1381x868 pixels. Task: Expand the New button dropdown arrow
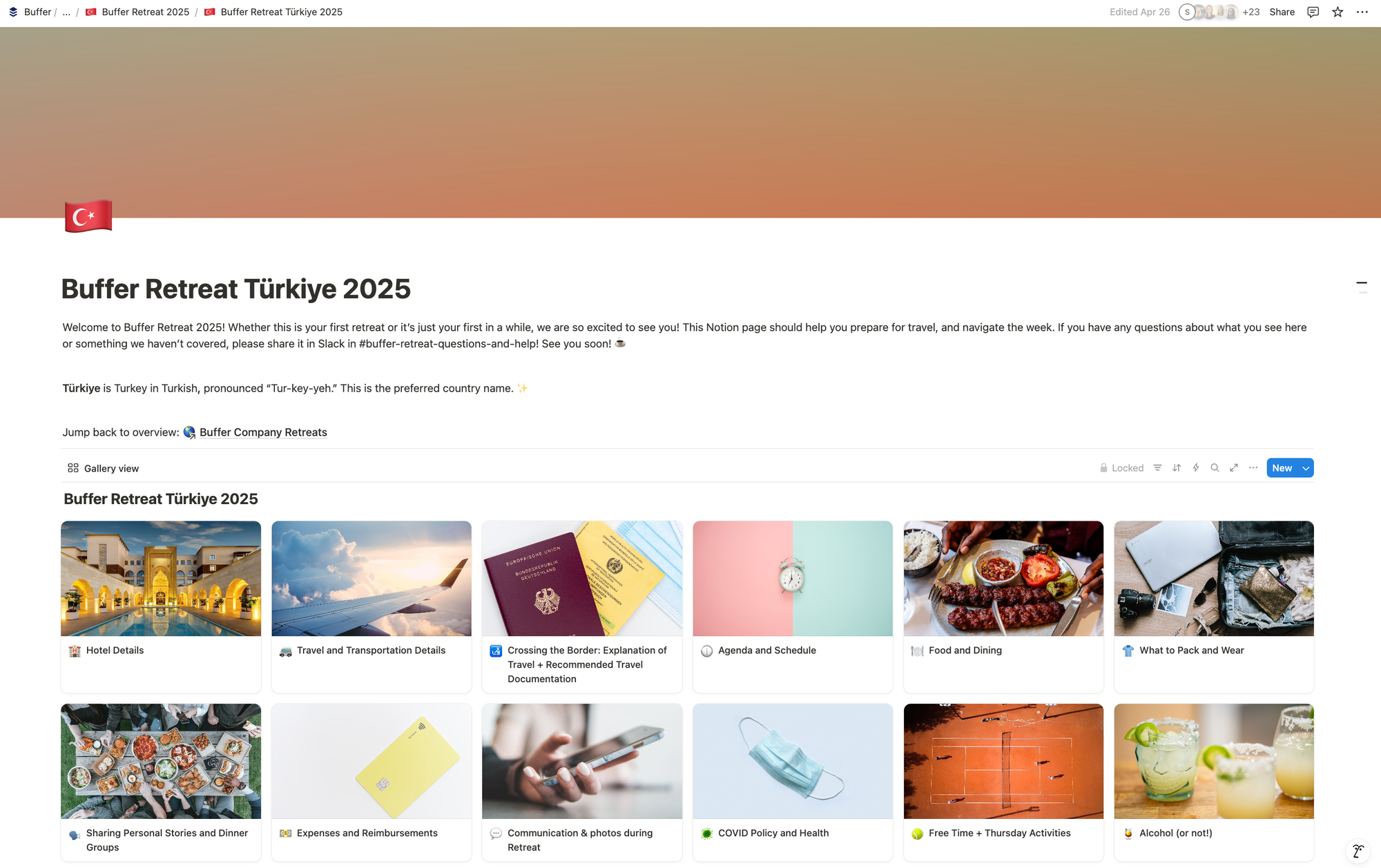[1306, 468]
